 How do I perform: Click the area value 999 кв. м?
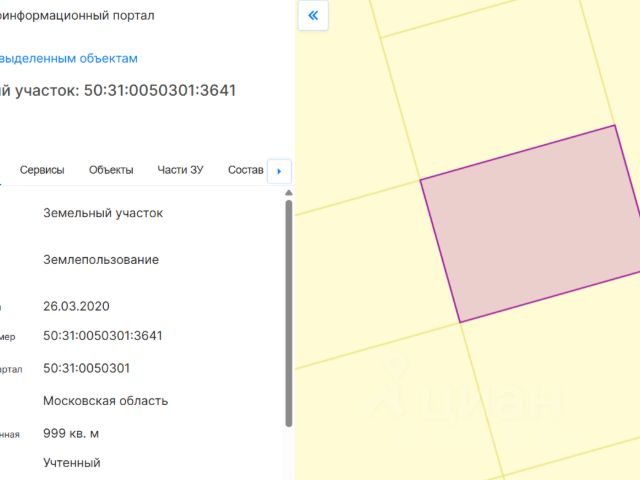click(71, 433)
